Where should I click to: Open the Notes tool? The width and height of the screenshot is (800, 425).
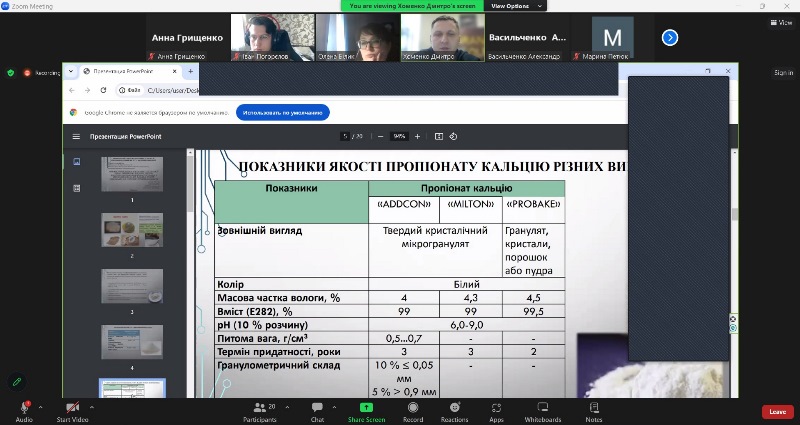pos(594,411)
